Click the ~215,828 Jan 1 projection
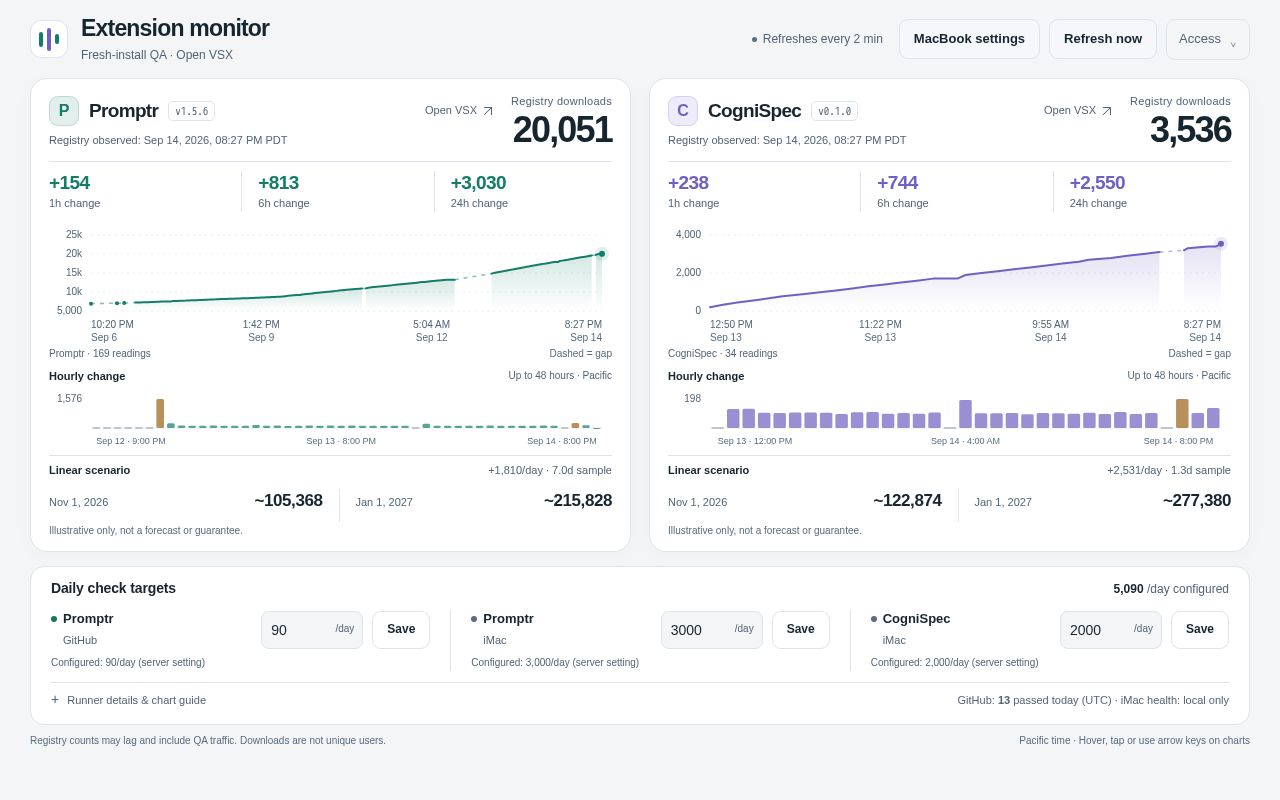This screenshot has width=1280, height=800. coord(578,501)
